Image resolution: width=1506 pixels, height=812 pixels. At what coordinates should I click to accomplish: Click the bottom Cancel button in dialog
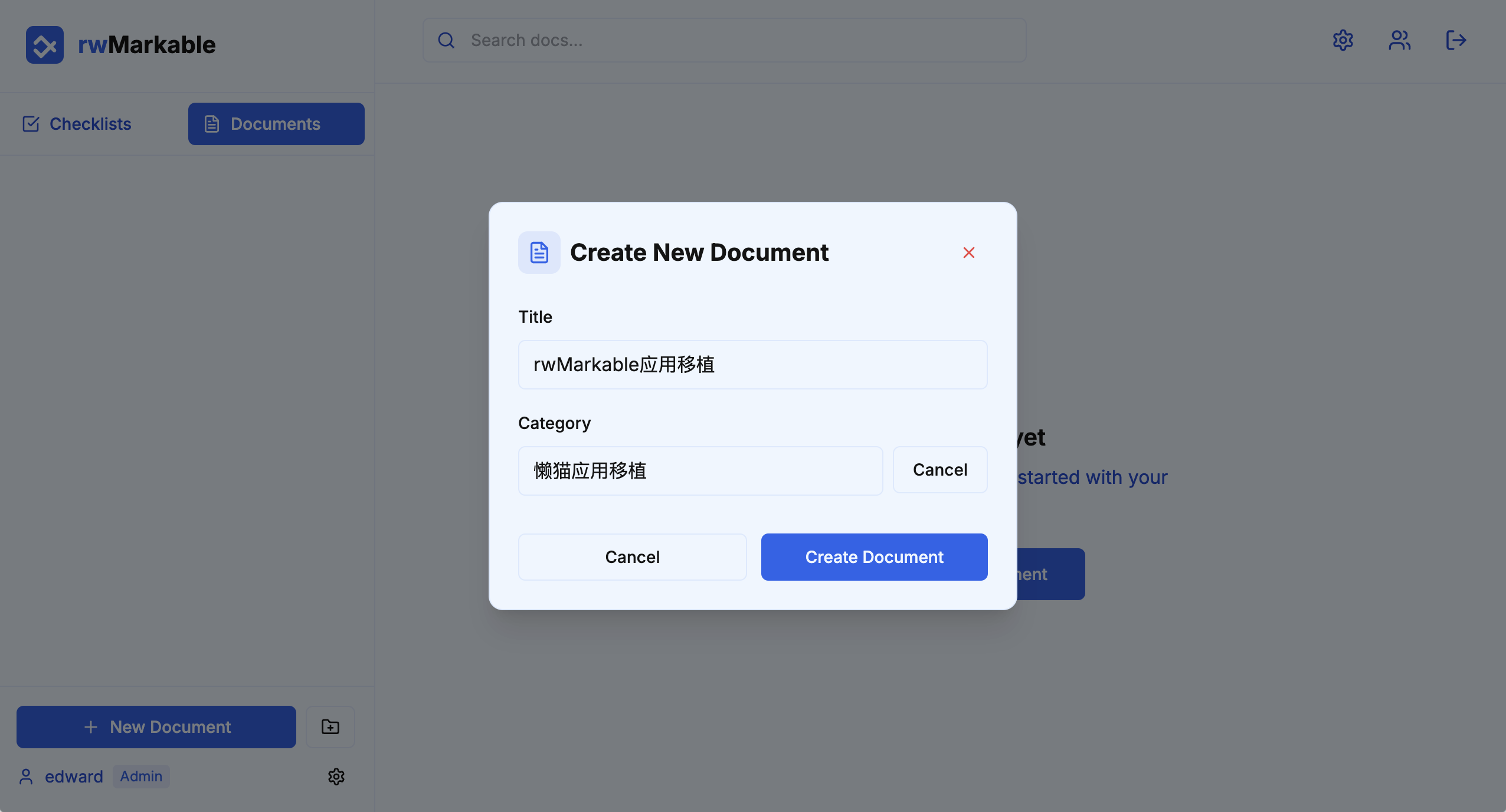632,556
